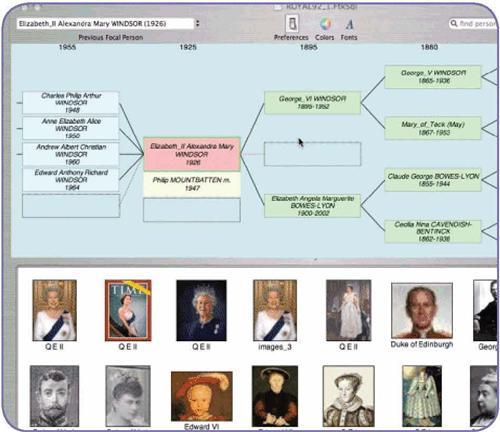Select George VI WINDSOR box in tree
The image size is (500, 432).
pos(312,103)
